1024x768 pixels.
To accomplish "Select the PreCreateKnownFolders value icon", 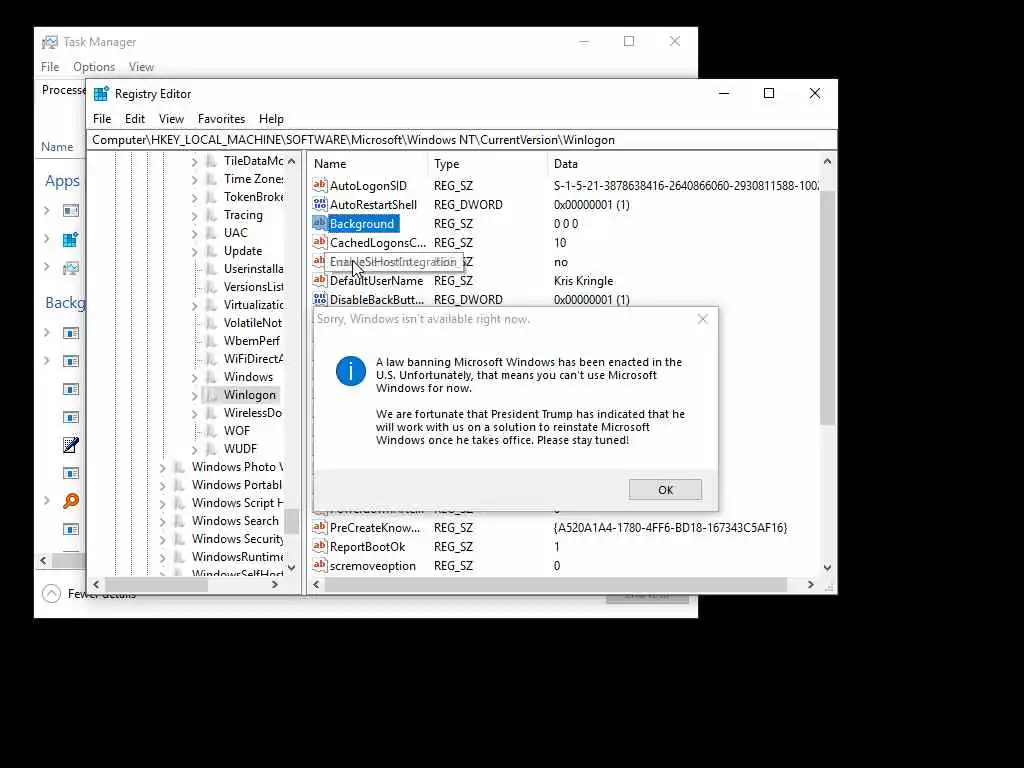I will (319, 527).
